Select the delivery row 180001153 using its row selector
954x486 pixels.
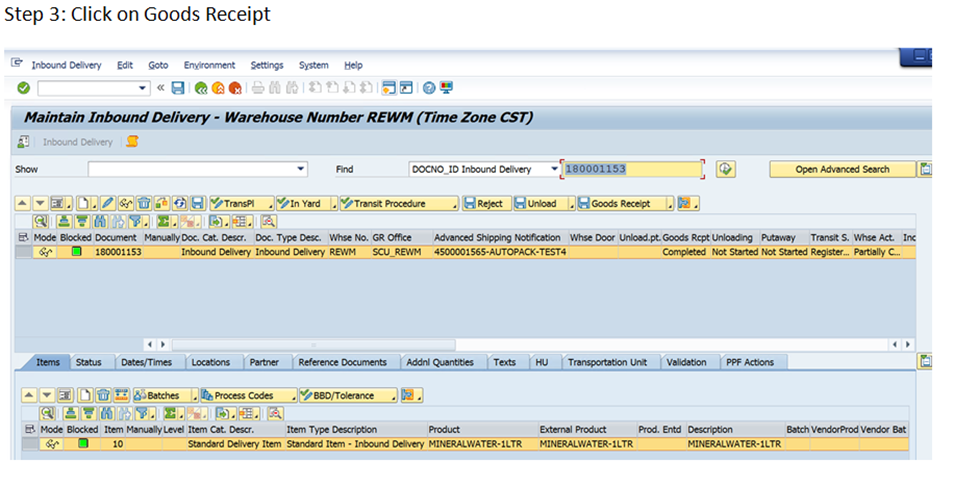23,252
